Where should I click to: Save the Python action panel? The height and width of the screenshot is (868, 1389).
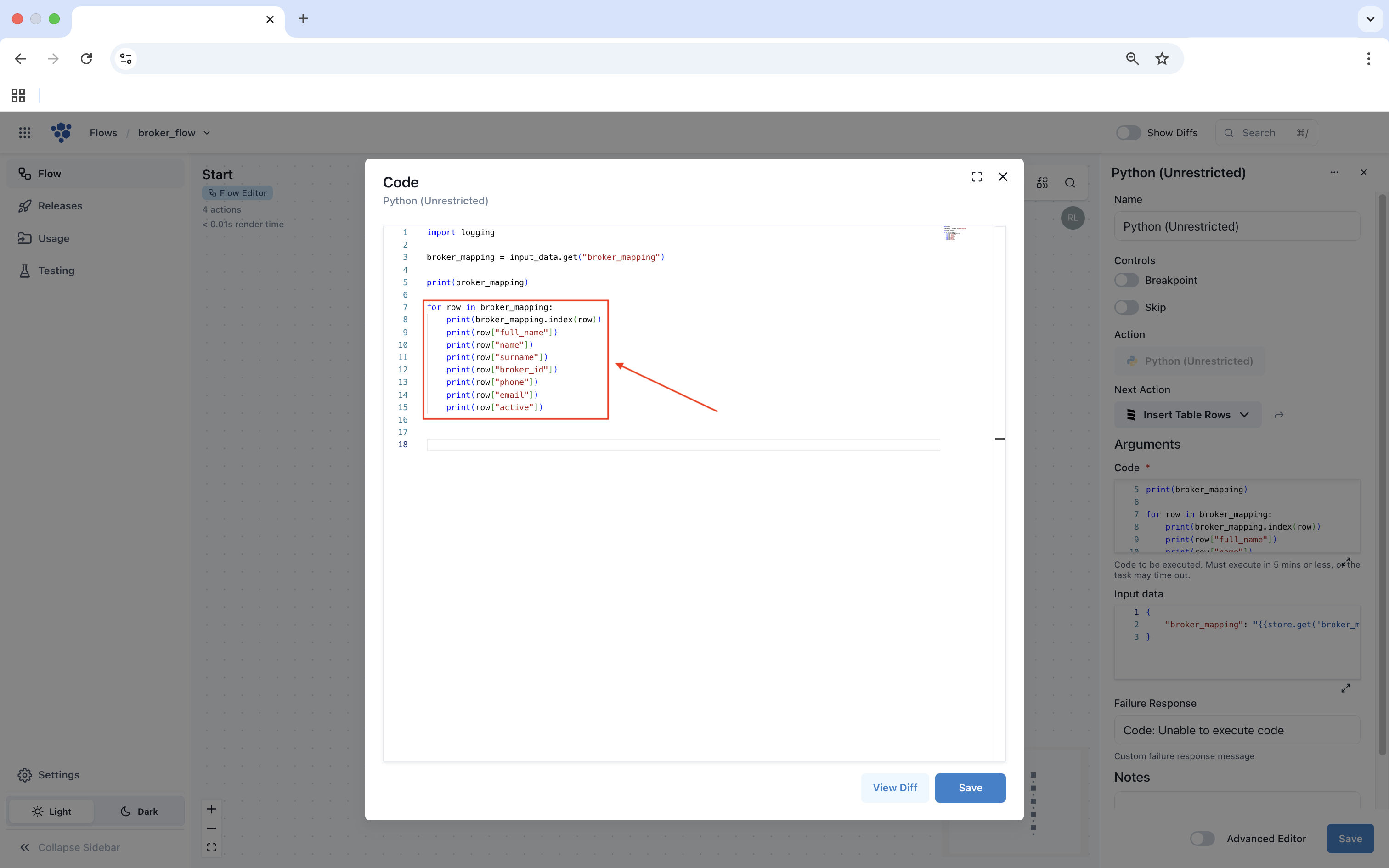click(x=1350, y=839)
